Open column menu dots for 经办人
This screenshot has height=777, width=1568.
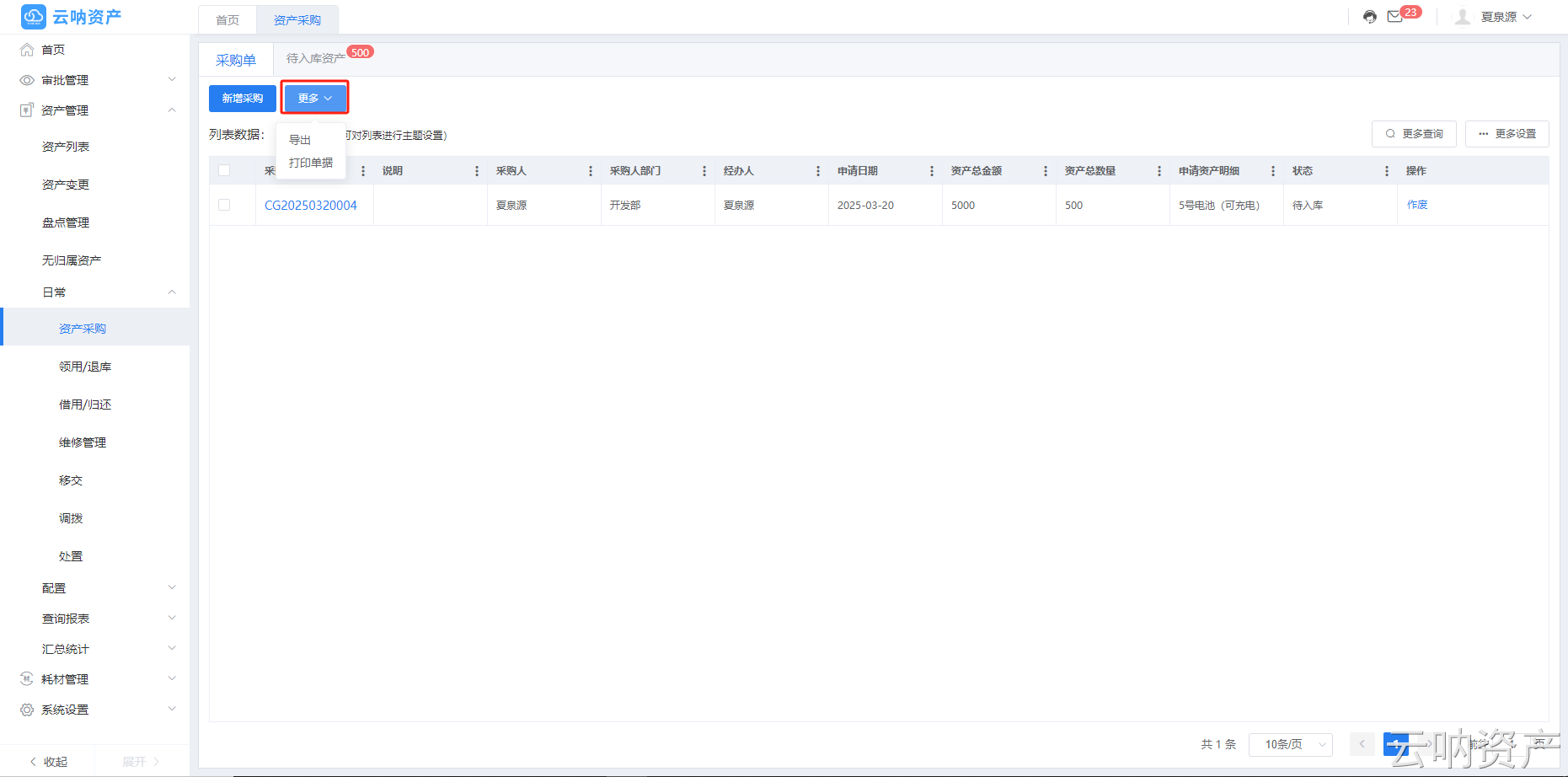pyautogui.click(x=818, y=171)
